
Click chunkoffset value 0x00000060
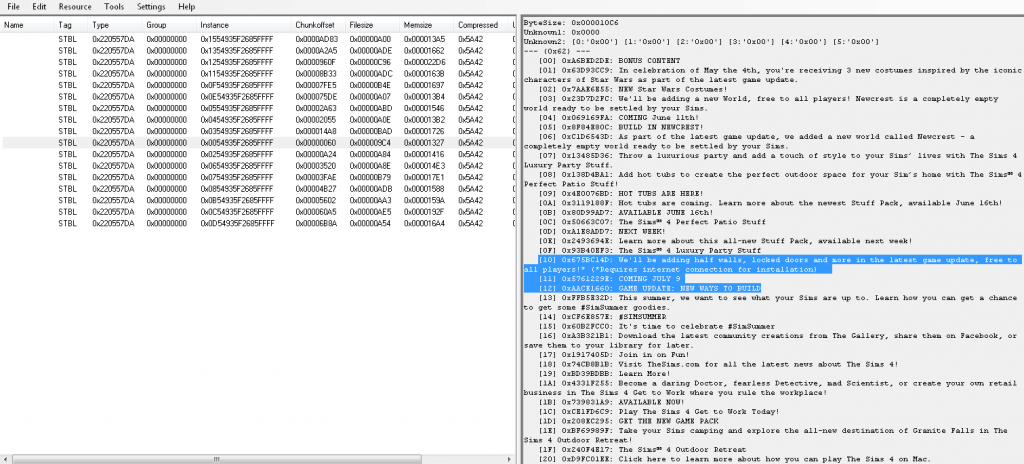(x=317, y=142)
